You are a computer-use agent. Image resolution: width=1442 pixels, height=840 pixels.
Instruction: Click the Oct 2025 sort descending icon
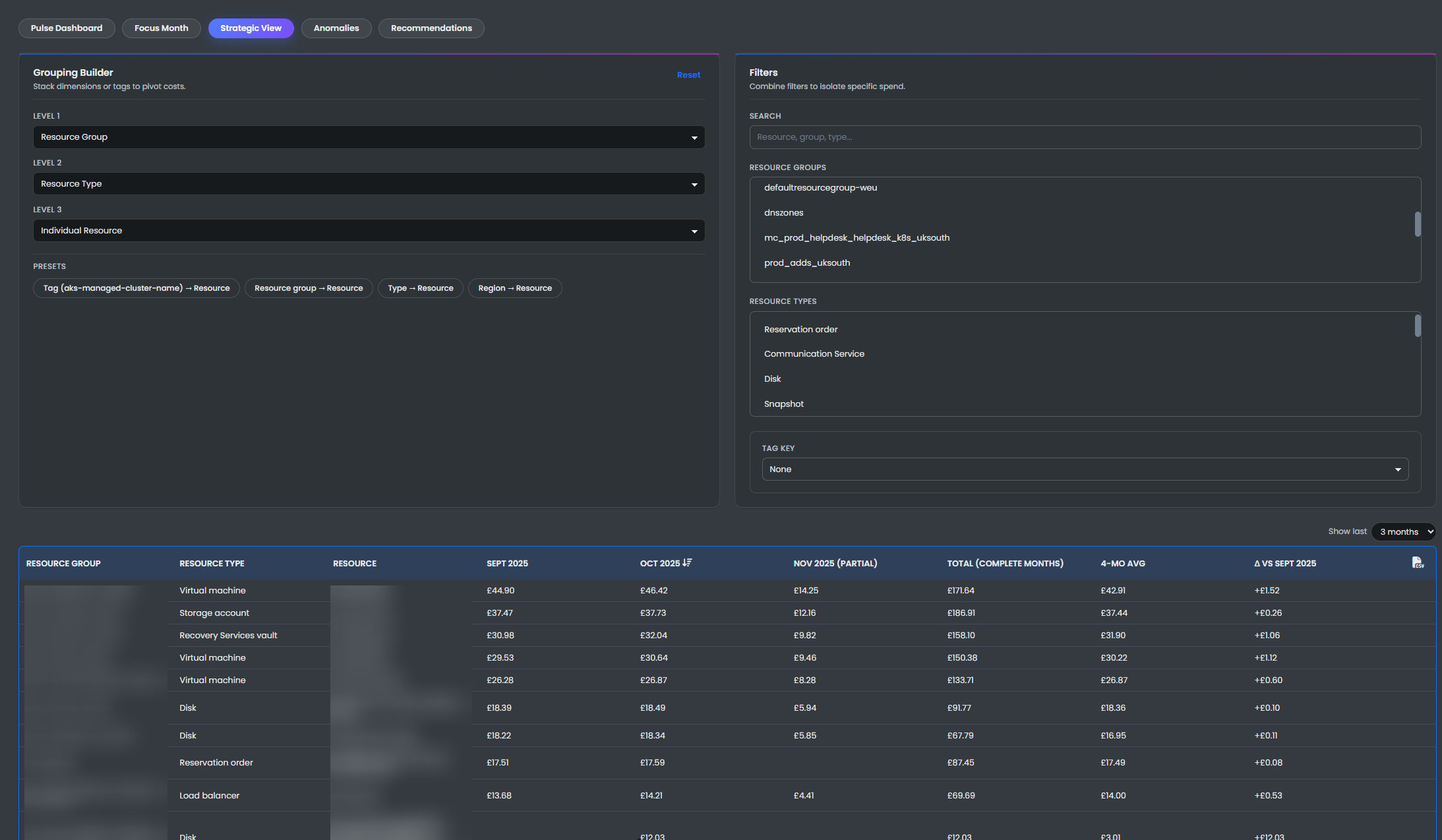687,562
